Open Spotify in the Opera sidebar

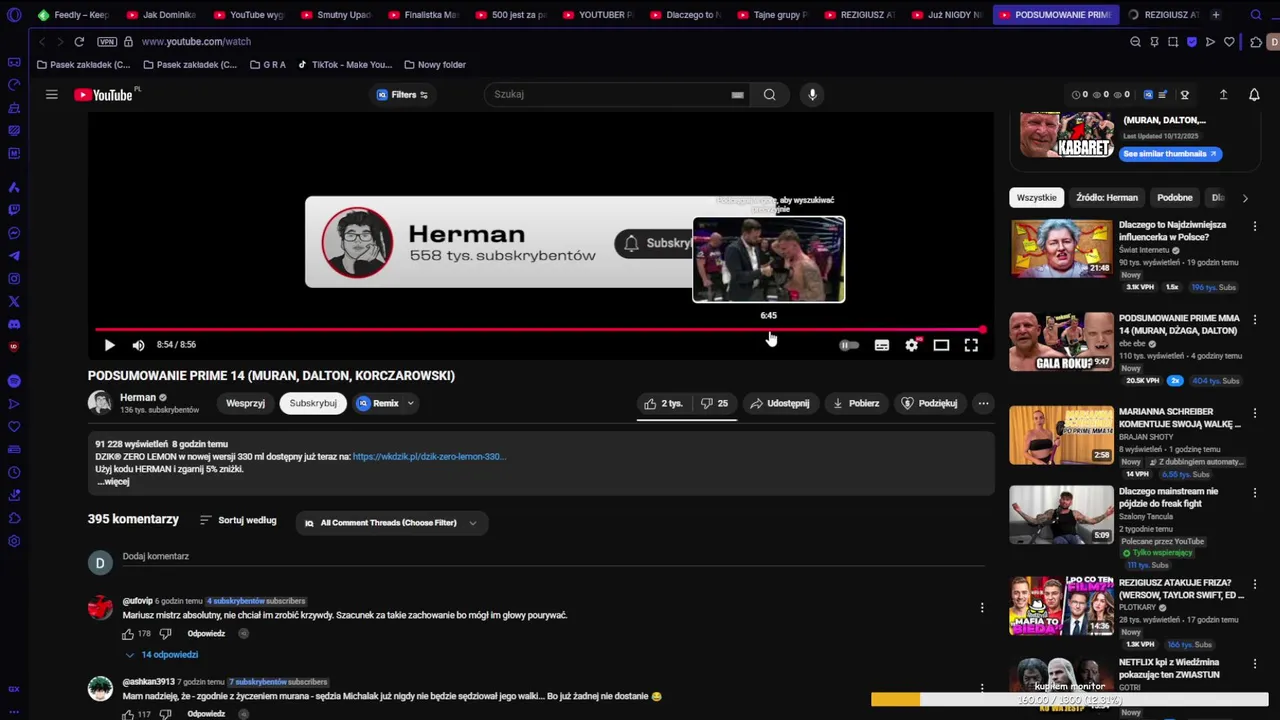(14, 381)
